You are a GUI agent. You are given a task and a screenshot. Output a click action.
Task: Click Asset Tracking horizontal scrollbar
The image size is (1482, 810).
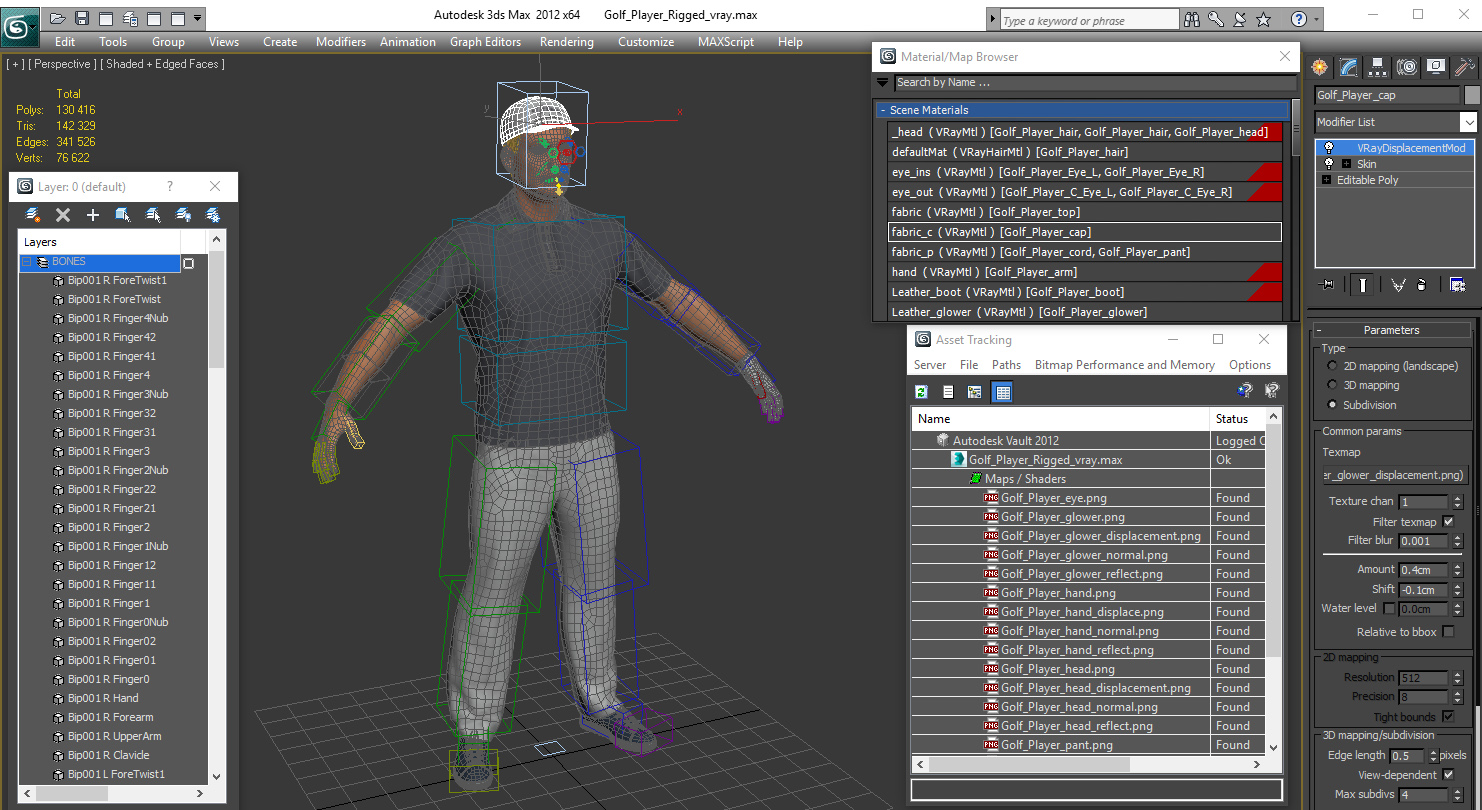tap(1089, 764)
